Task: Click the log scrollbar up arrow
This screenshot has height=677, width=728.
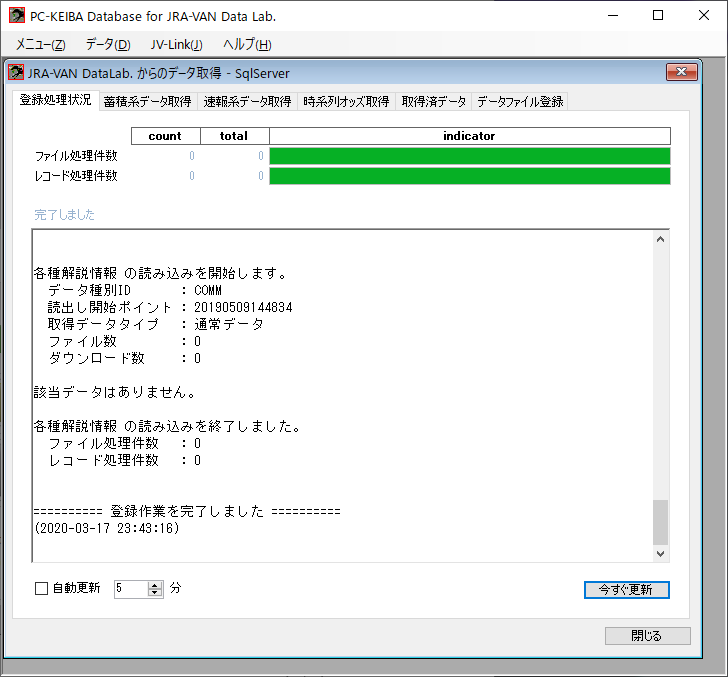Action: click(x=660, y=240)
